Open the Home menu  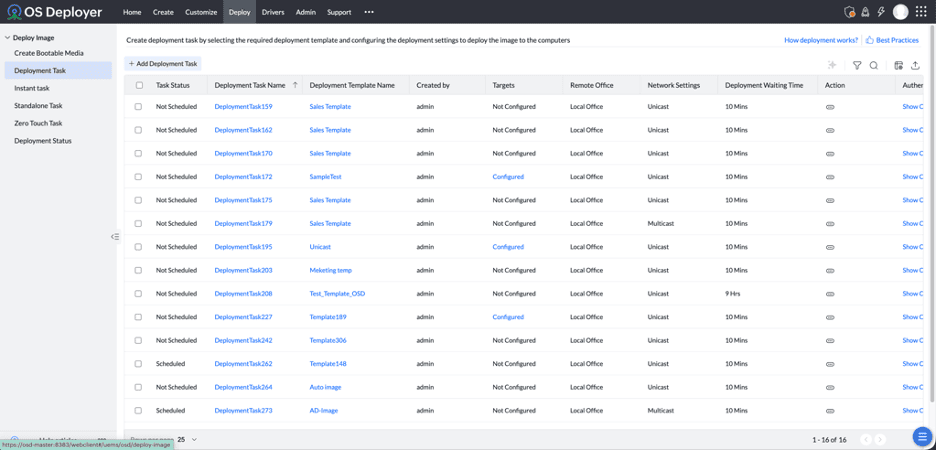pos(132,12)
